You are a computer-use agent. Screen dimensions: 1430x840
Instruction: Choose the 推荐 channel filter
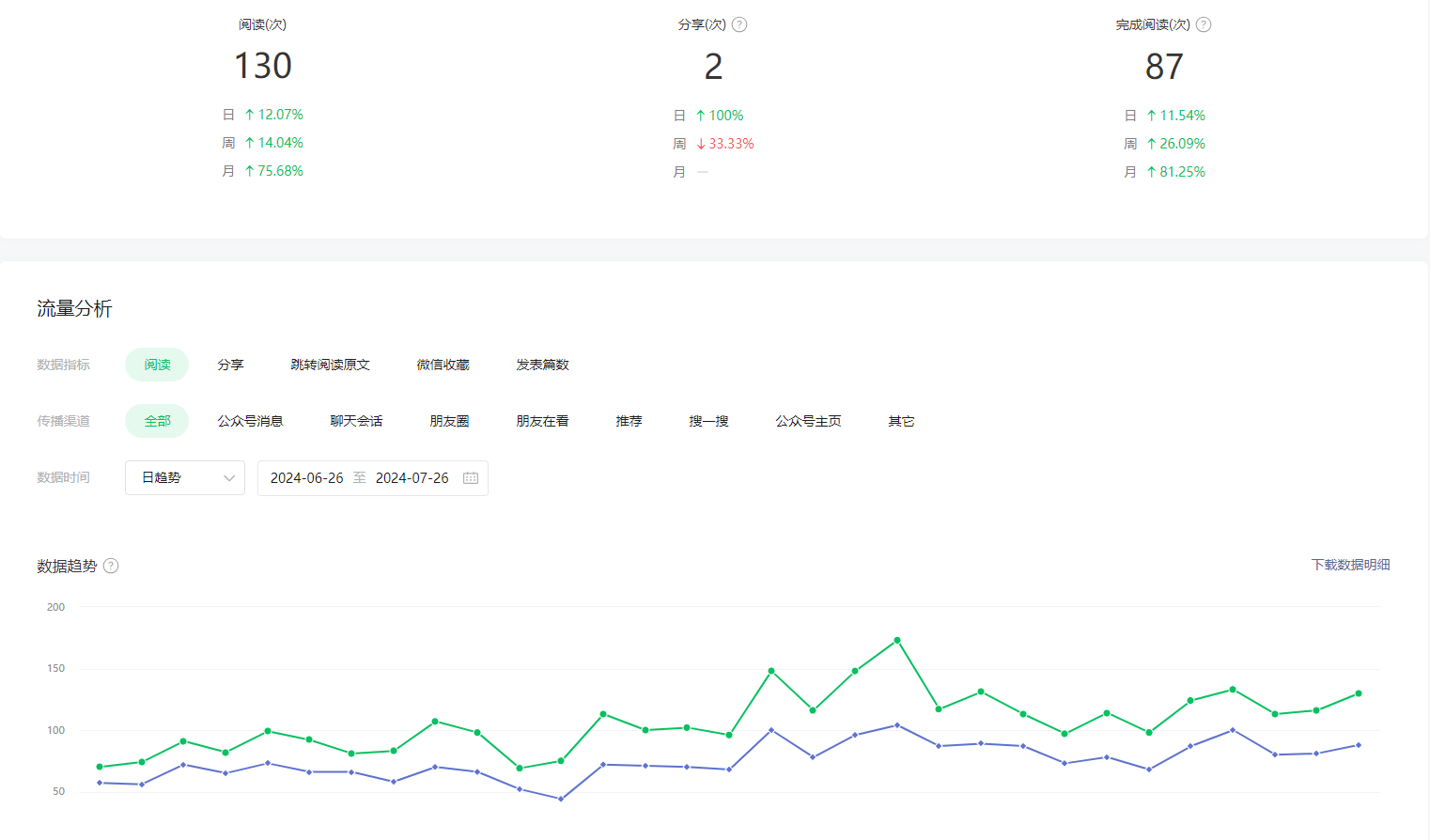point(629,421)
